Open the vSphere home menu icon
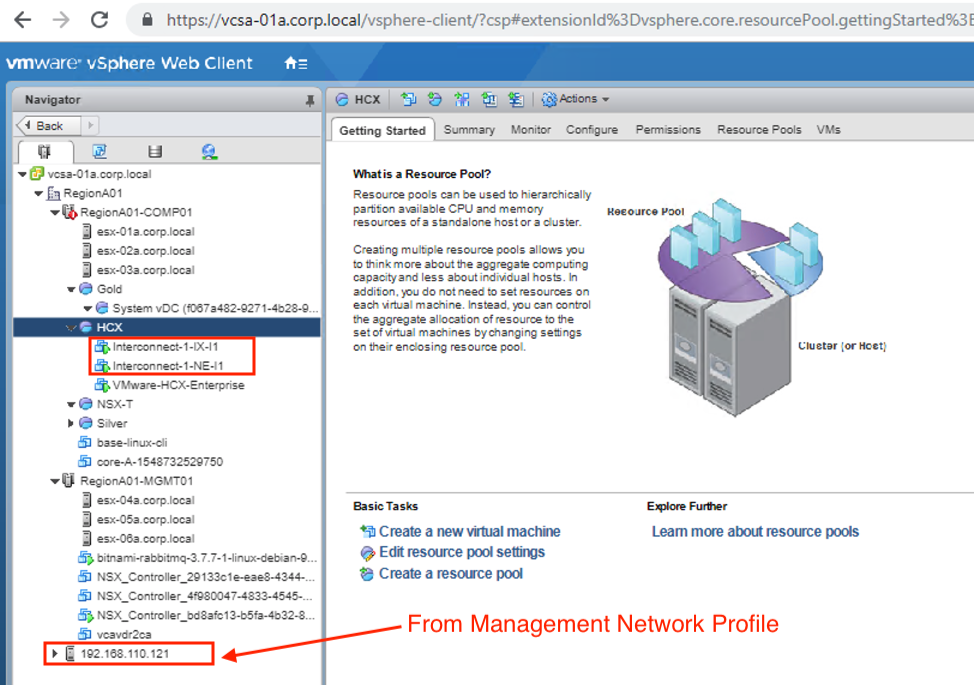974x685 pixels. pos(295,64)
